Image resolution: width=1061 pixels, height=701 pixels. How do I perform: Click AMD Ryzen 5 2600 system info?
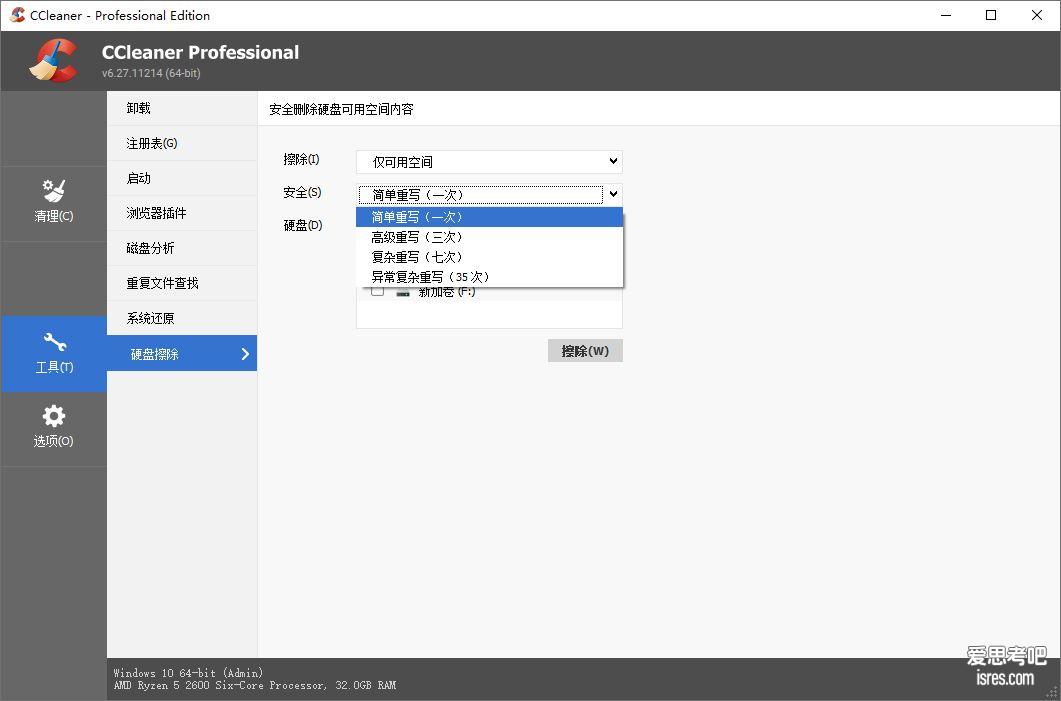pyautogui.click(x=254, y=685)
